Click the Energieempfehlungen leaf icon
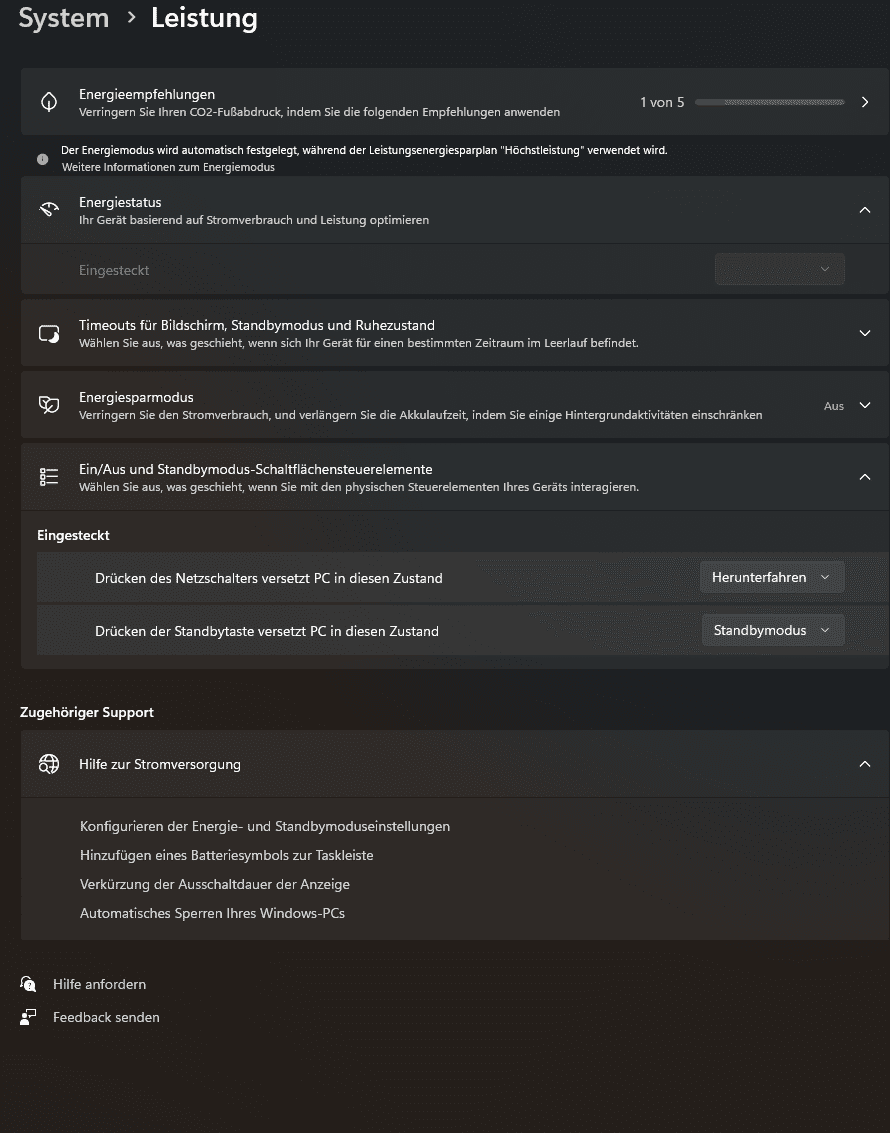Screen dimensions: 890x1133 (x=49, y=102)
